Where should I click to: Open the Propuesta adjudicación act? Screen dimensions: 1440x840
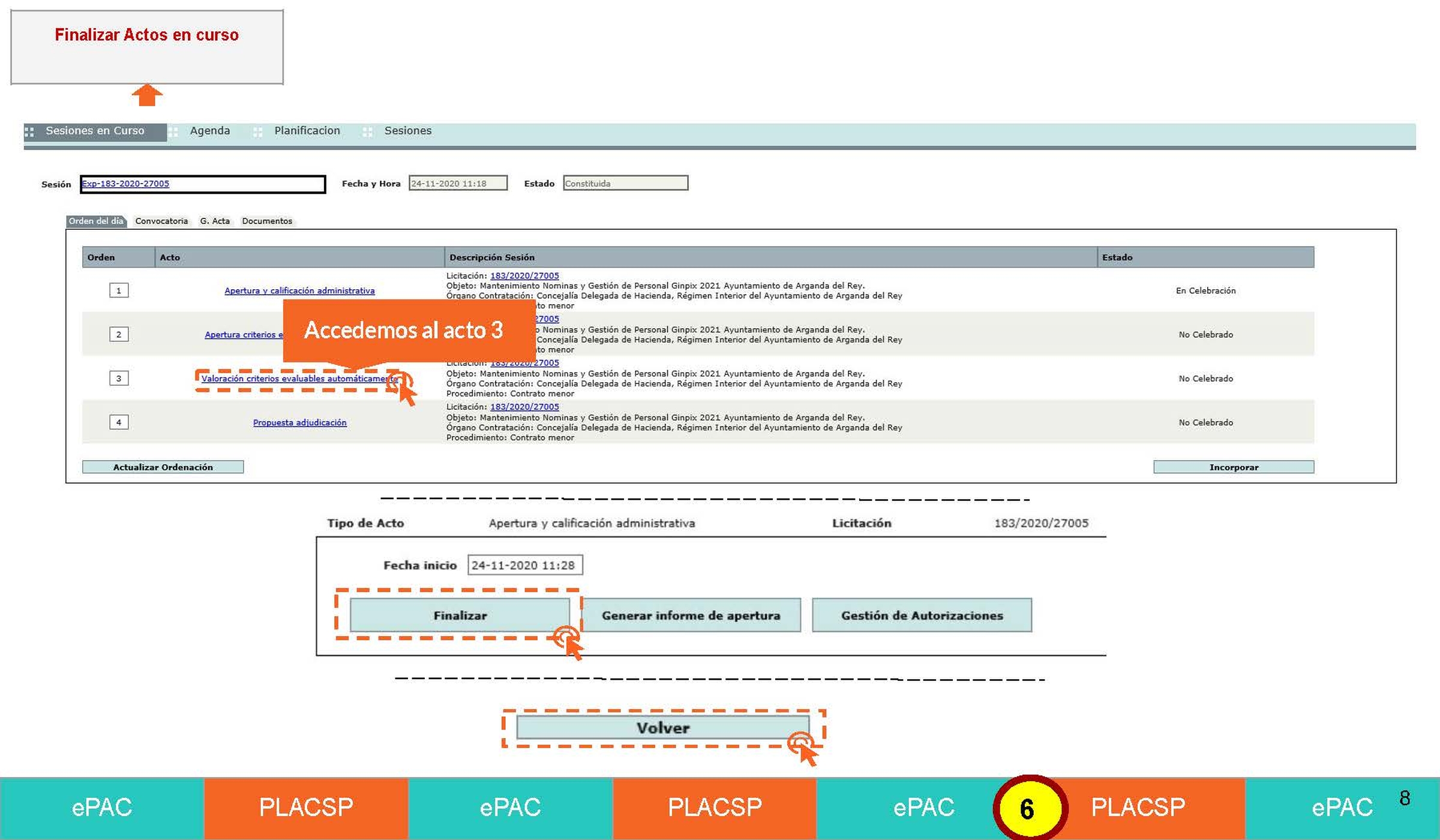(299, 422)
